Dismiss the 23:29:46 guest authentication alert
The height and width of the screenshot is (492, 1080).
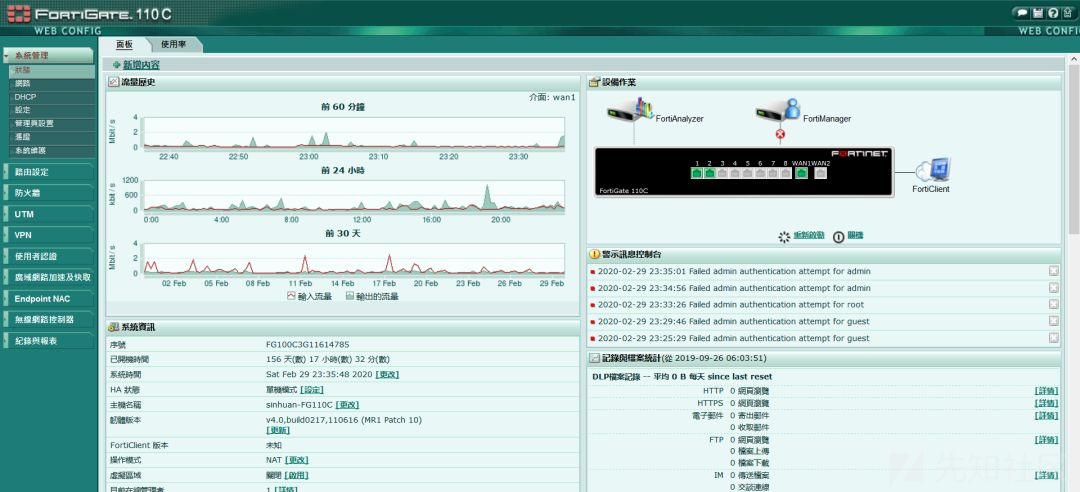1053,321
